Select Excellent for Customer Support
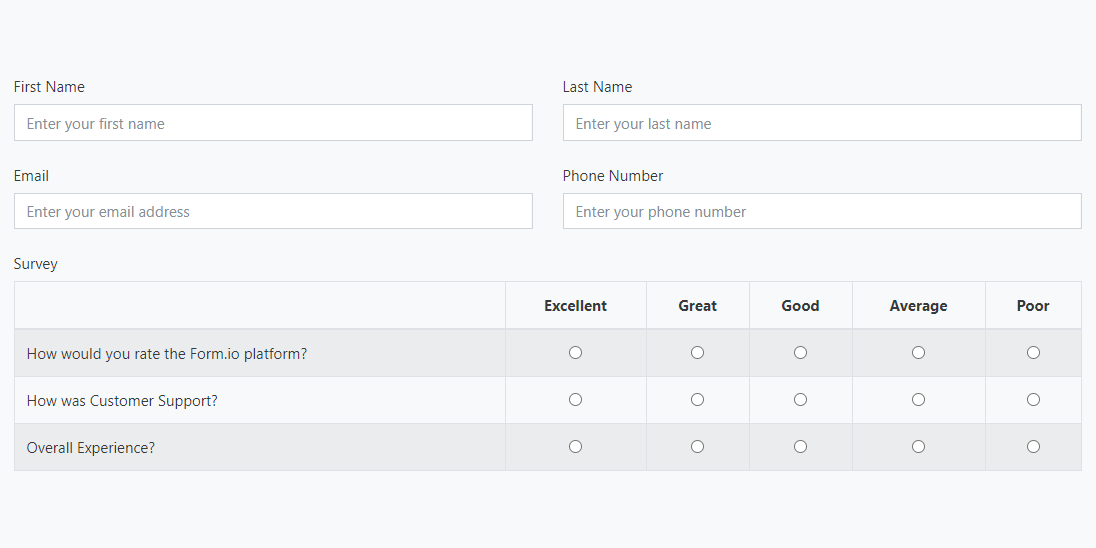Screen dimensions: 1096x548 pos(575,400)
